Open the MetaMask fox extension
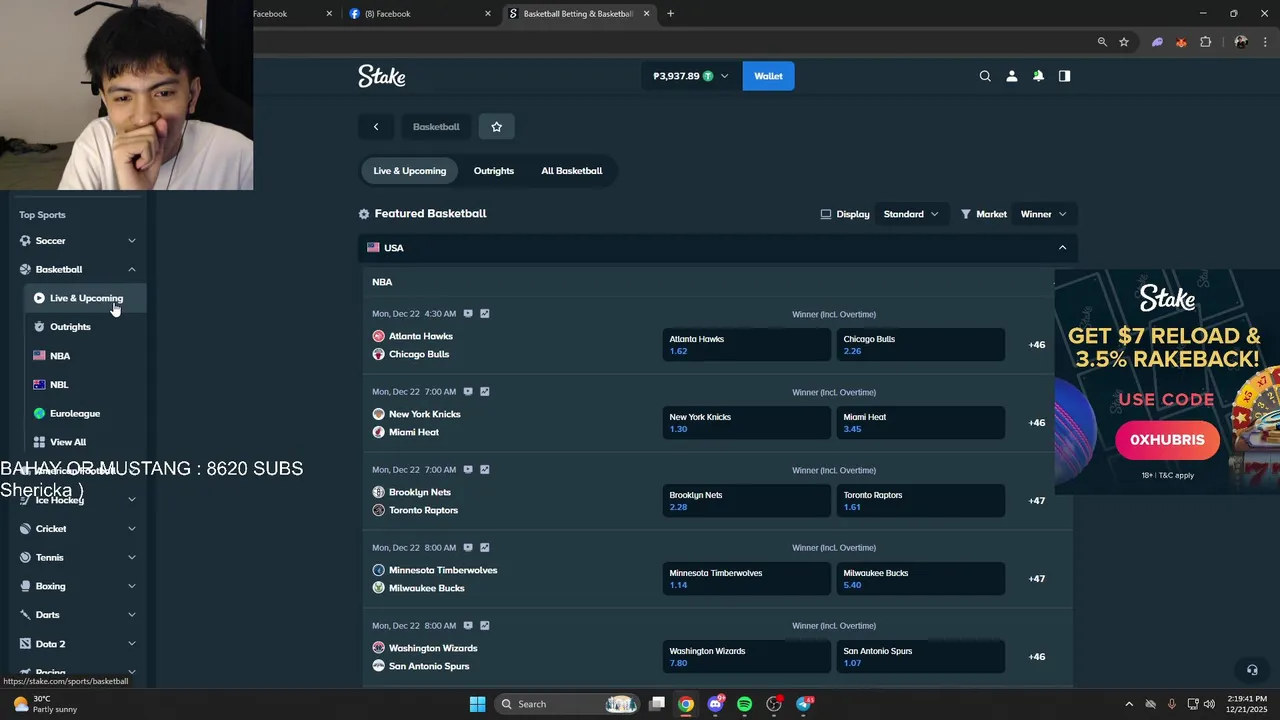 [x=1181, y=42]
